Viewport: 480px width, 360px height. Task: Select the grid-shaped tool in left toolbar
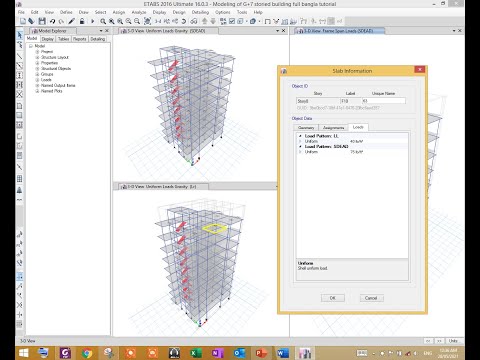point(20,179)
